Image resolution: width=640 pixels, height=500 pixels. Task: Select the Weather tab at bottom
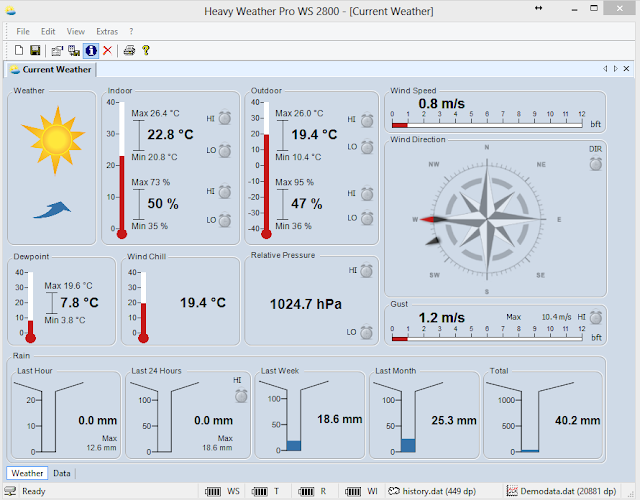[27, 473]
